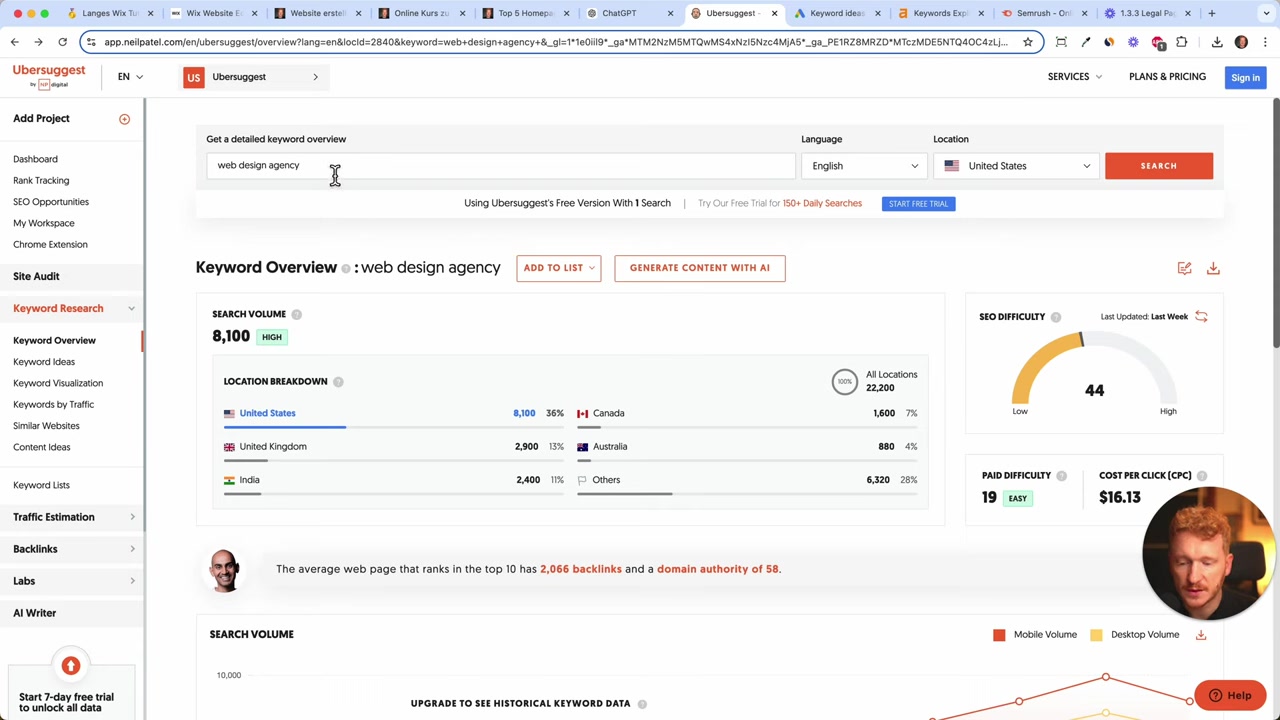The height and width of the screenshot is (720, 1280).
Task: Click the Paid Difficulty help icon
Action: tap(1061, 476)
